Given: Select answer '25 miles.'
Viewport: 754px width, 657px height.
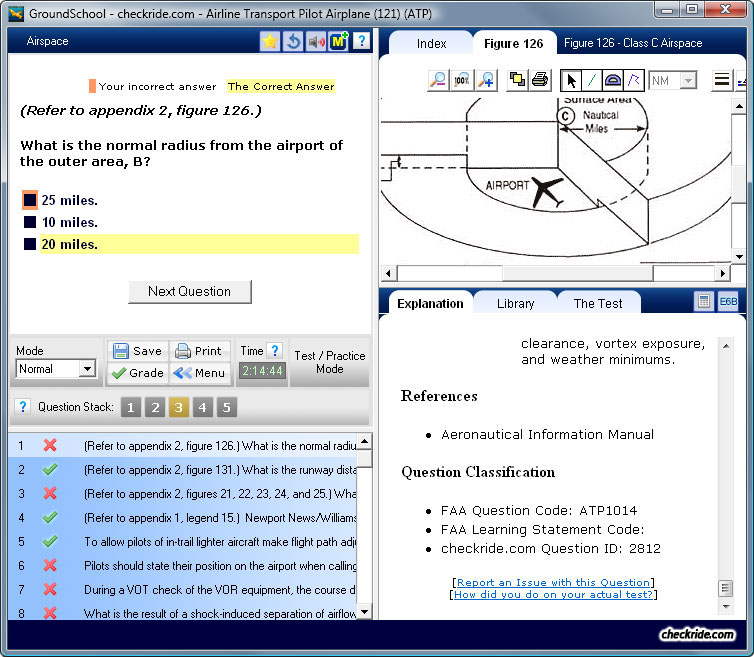Looking at the screenshot, I should (x=30, y=200).
